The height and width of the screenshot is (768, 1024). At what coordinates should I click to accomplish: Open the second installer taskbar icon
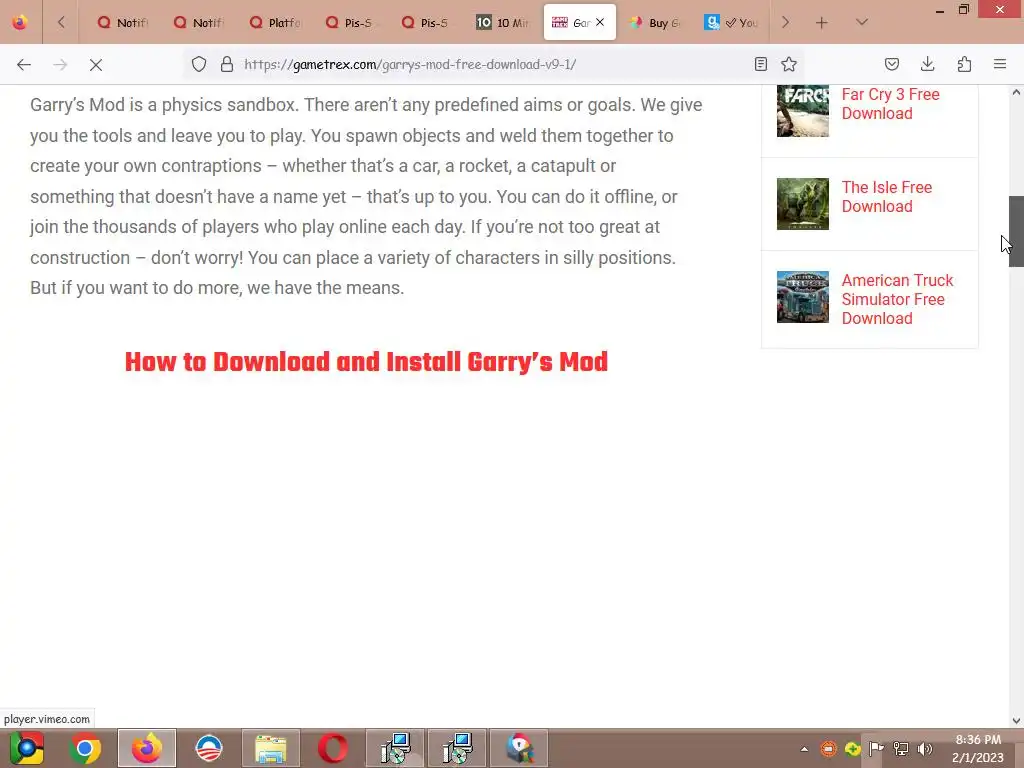pos(457,748)
